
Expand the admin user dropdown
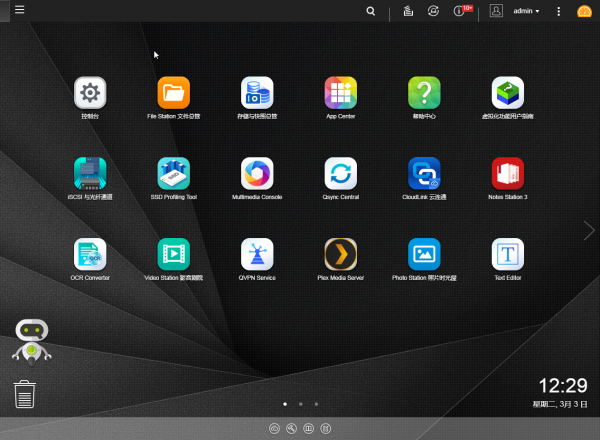pyautogui.click(x=526, y=11)
